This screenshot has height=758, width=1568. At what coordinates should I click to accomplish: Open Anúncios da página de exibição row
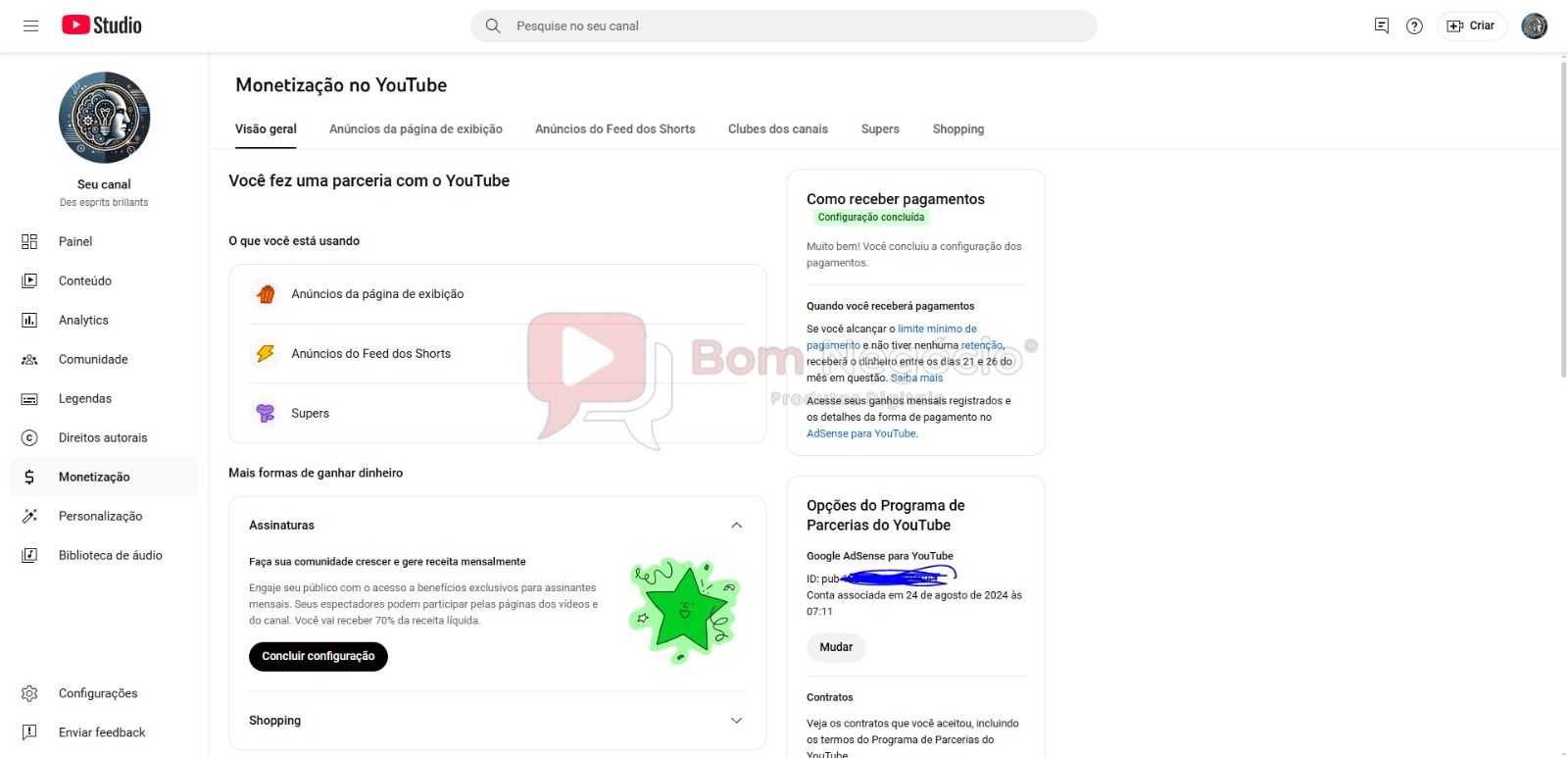(498, 294)
